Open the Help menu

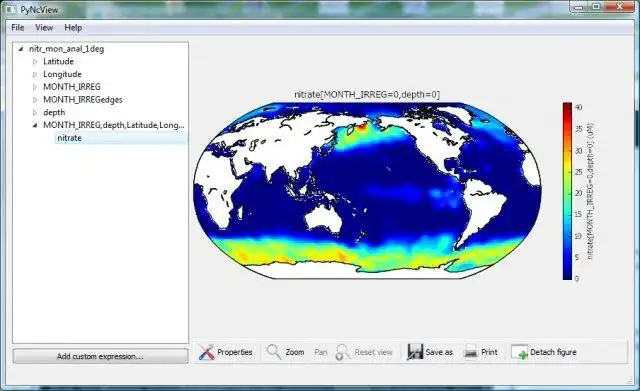point(73,28)
